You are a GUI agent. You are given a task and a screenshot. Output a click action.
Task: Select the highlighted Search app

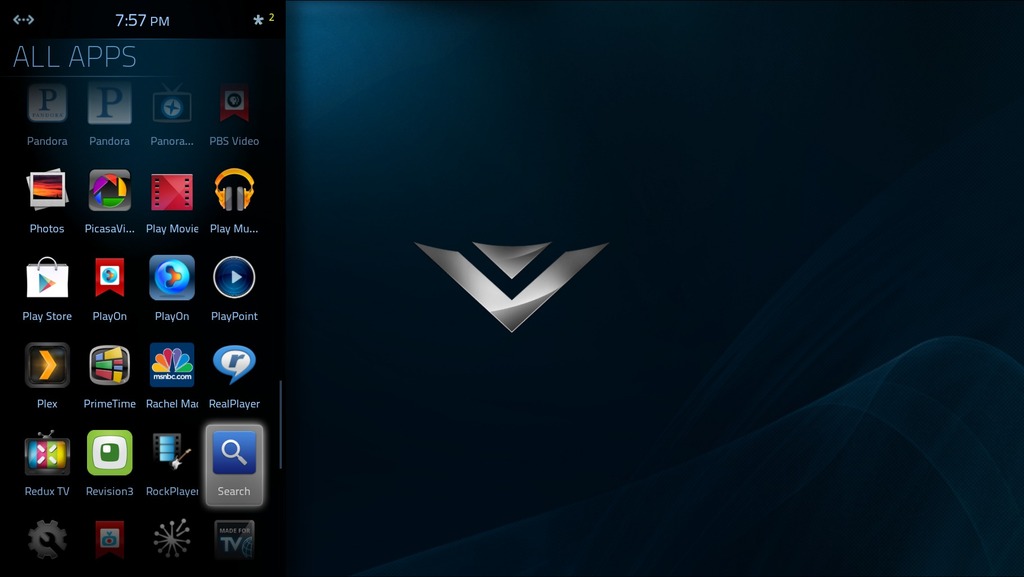click(x=234, y=465)
